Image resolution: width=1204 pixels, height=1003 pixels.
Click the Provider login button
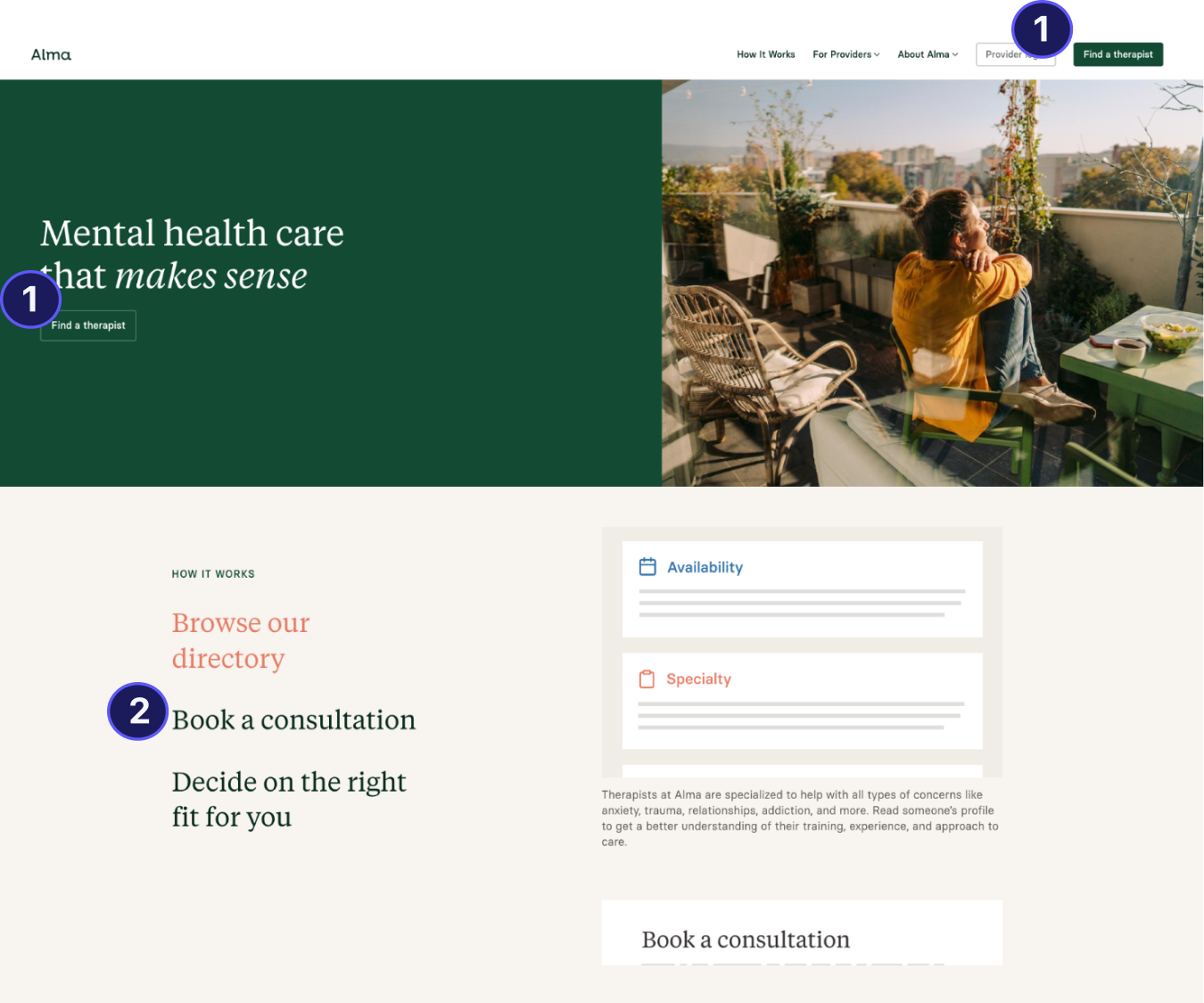[1016, 54]
